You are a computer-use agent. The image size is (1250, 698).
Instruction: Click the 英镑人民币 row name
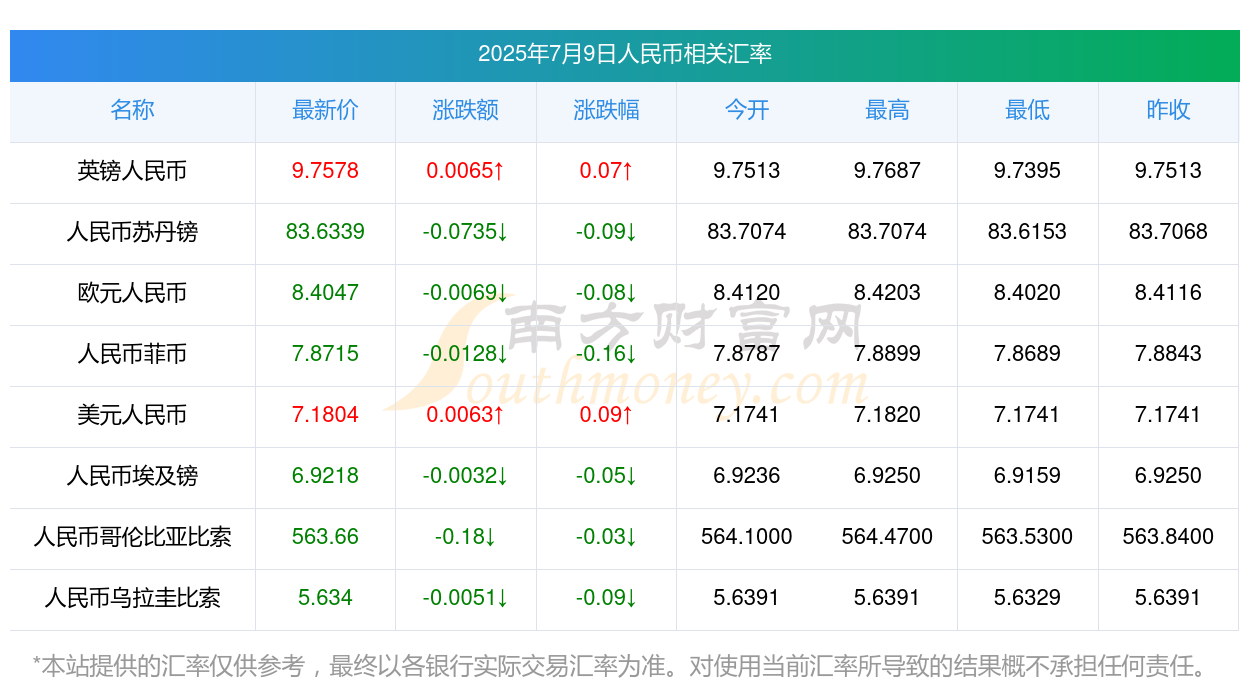tap(132, 171)
